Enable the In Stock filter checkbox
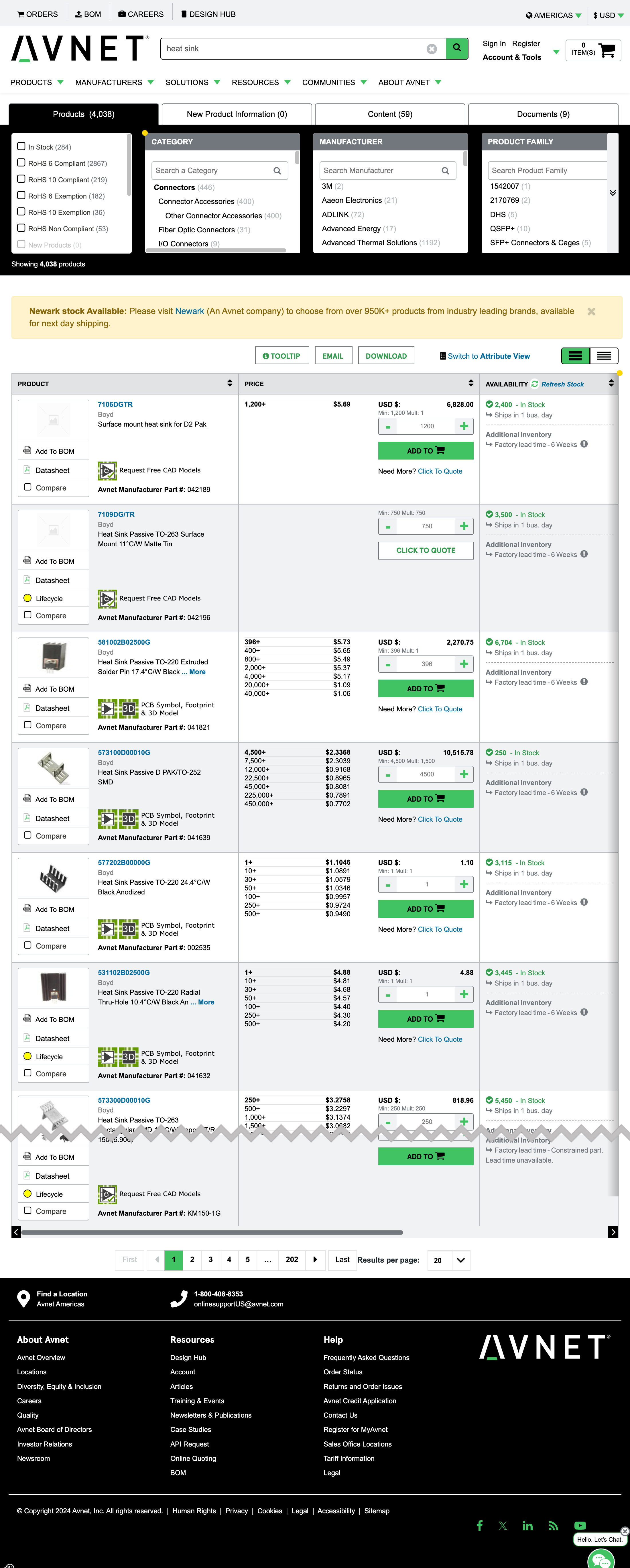 point(21,146)
